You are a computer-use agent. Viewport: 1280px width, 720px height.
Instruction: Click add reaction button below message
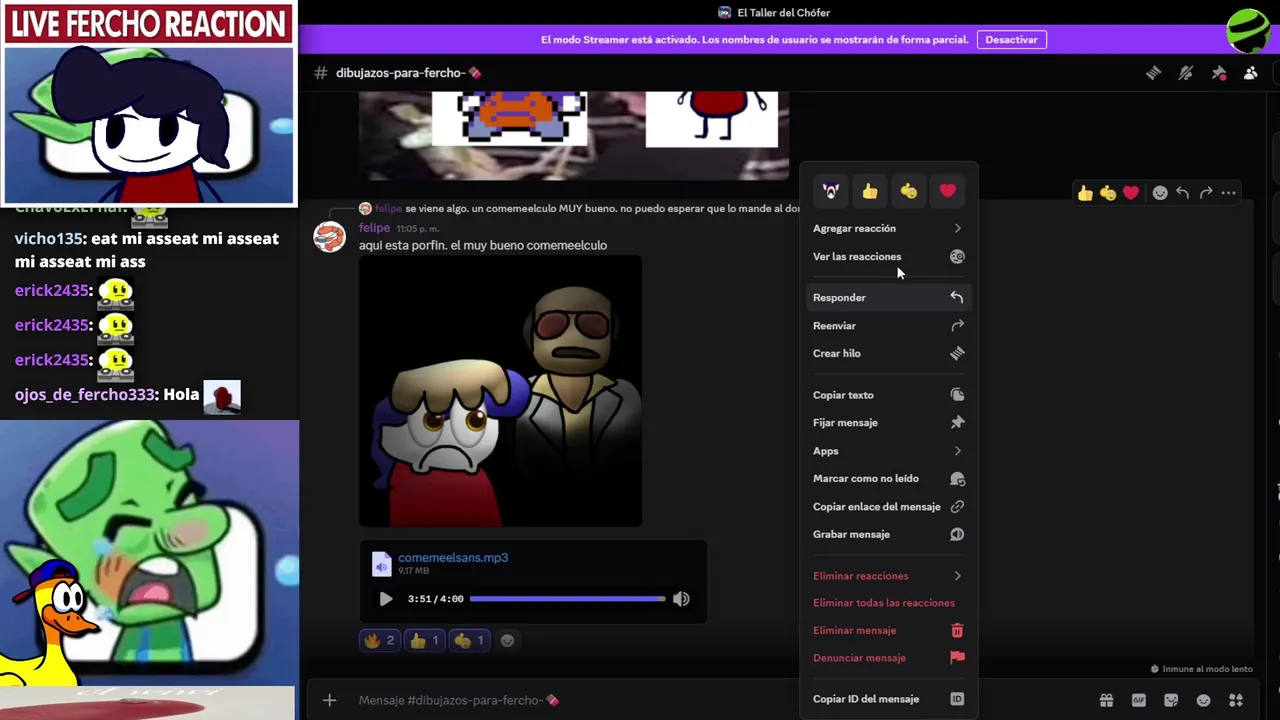pos(507,641)
